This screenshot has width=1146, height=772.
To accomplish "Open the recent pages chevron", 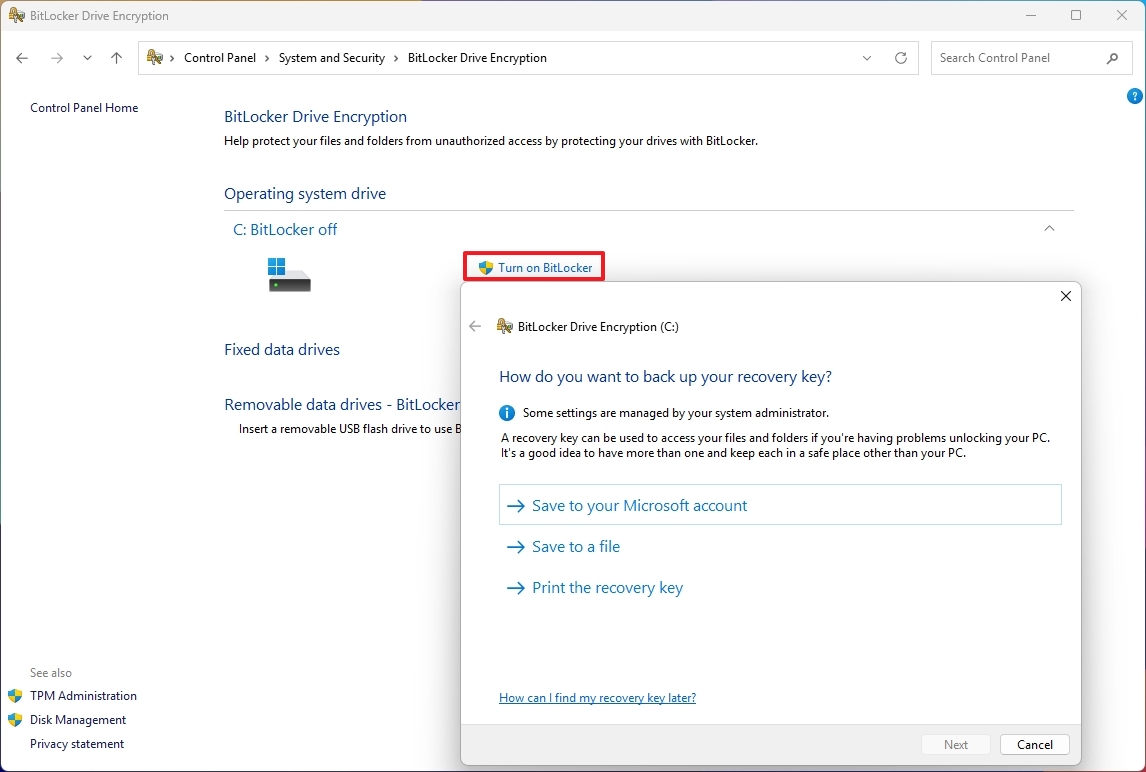I will [87, 58].
